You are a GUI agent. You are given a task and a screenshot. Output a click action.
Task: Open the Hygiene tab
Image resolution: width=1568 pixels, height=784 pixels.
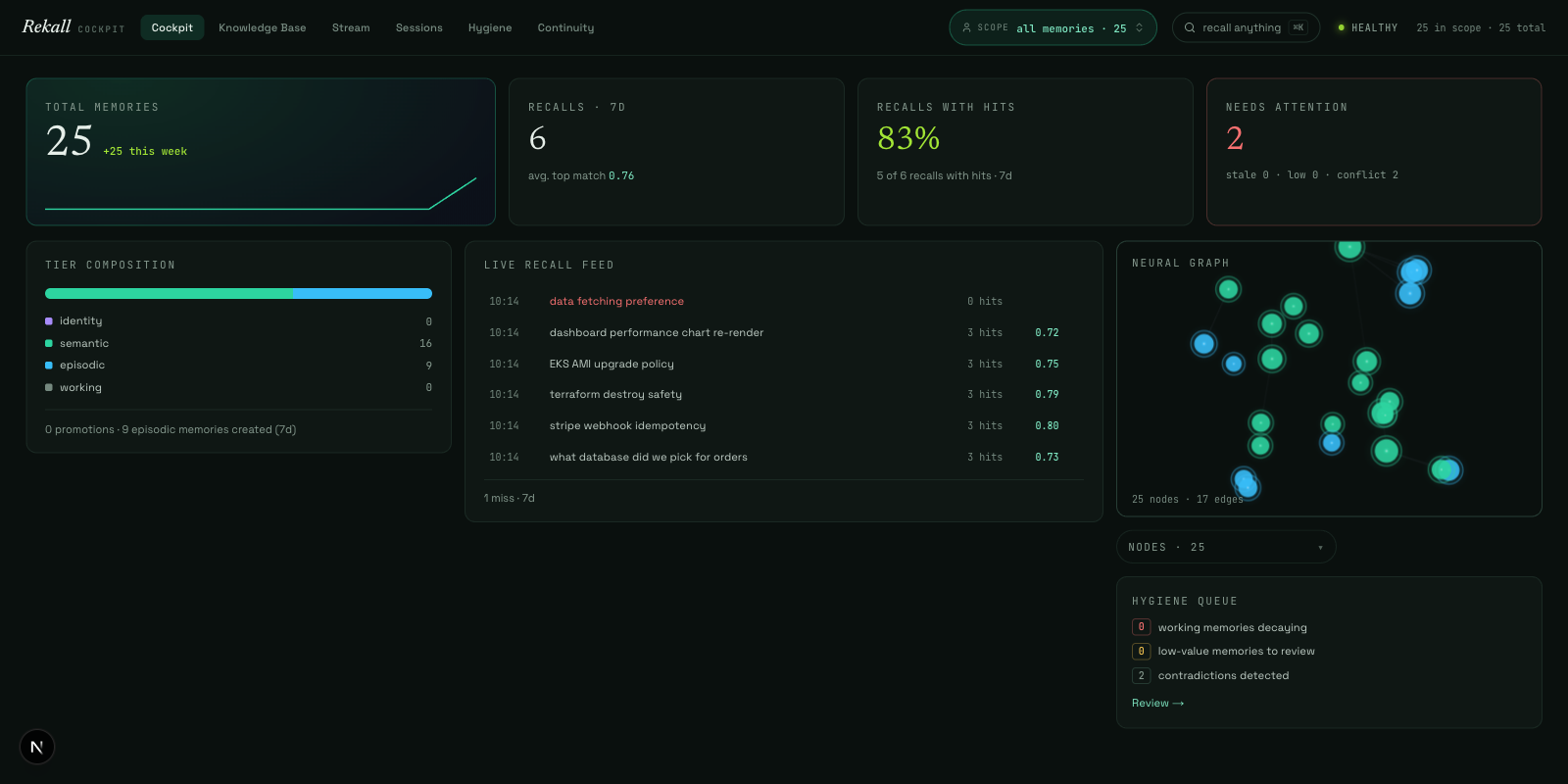click(x=490, y=27)
